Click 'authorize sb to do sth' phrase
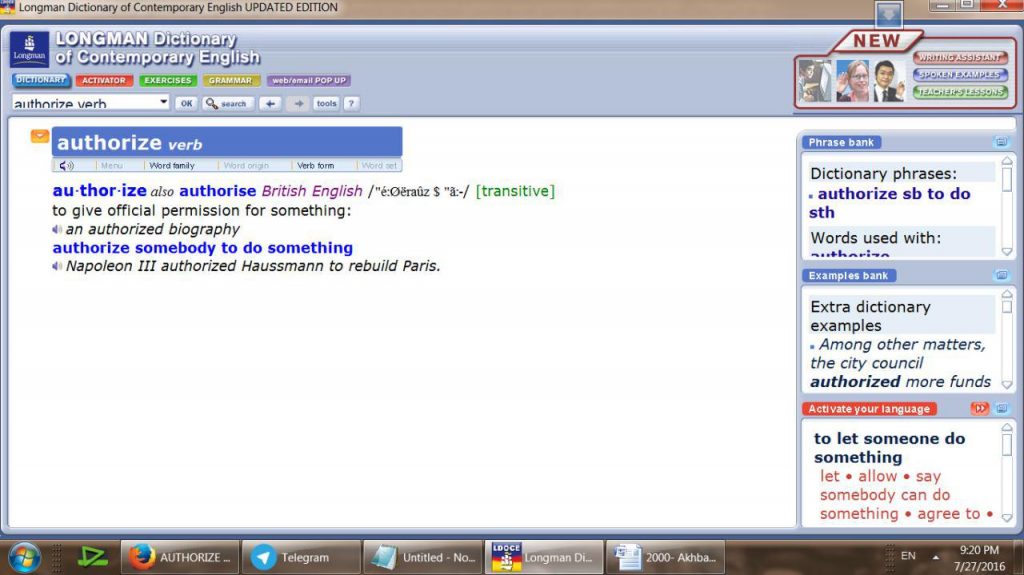Image resolution: width=1024 pixels, height=575 pixels. 889,203
